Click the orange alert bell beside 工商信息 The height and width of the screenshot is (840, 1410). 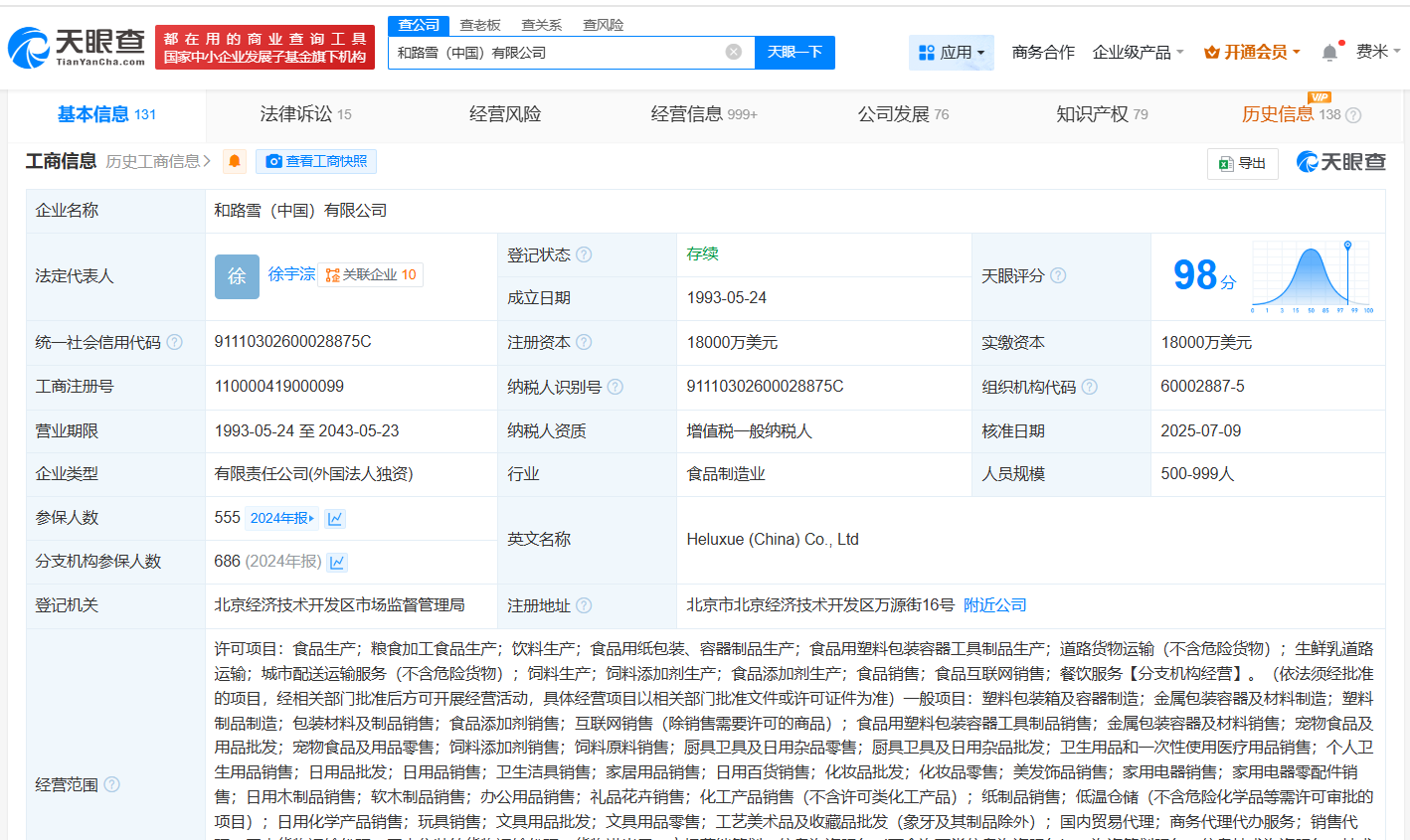point(235,161)
